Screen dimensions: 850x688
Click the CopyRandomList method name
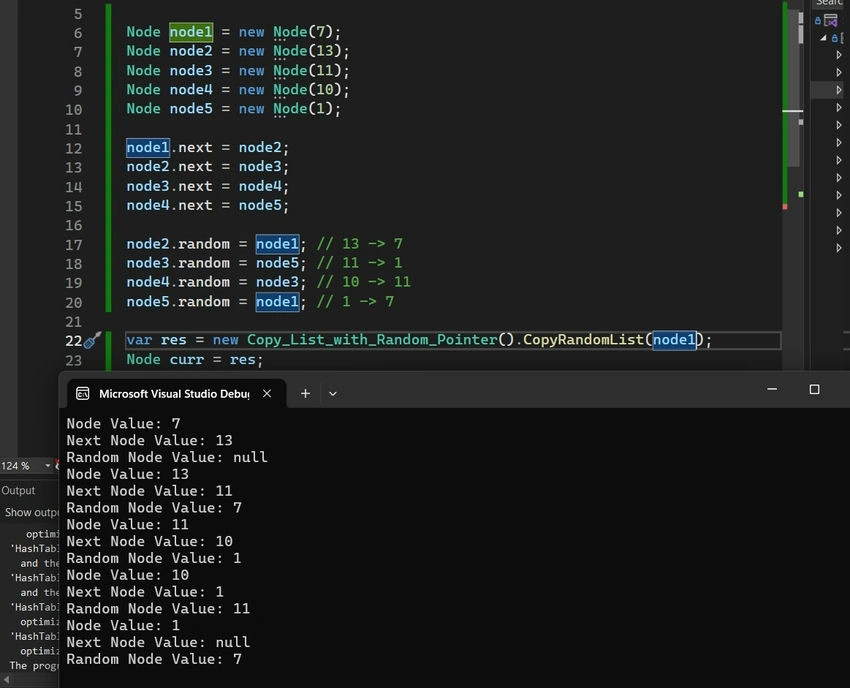[583, 340]
